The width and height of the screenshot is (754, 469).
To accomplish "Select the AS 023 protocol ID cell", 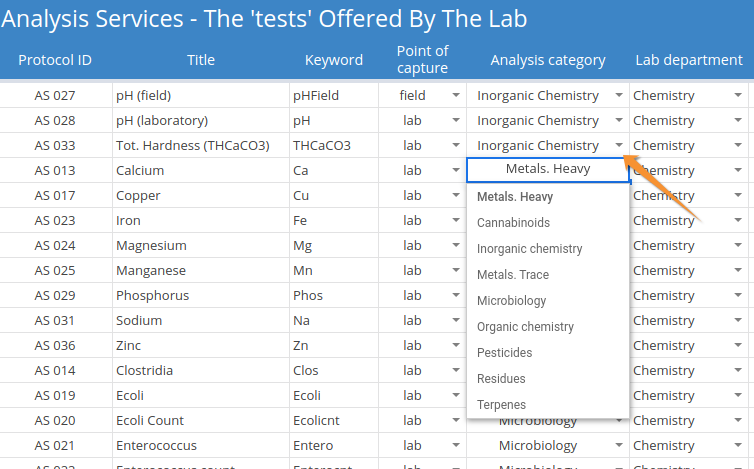I will pos(55,221).
